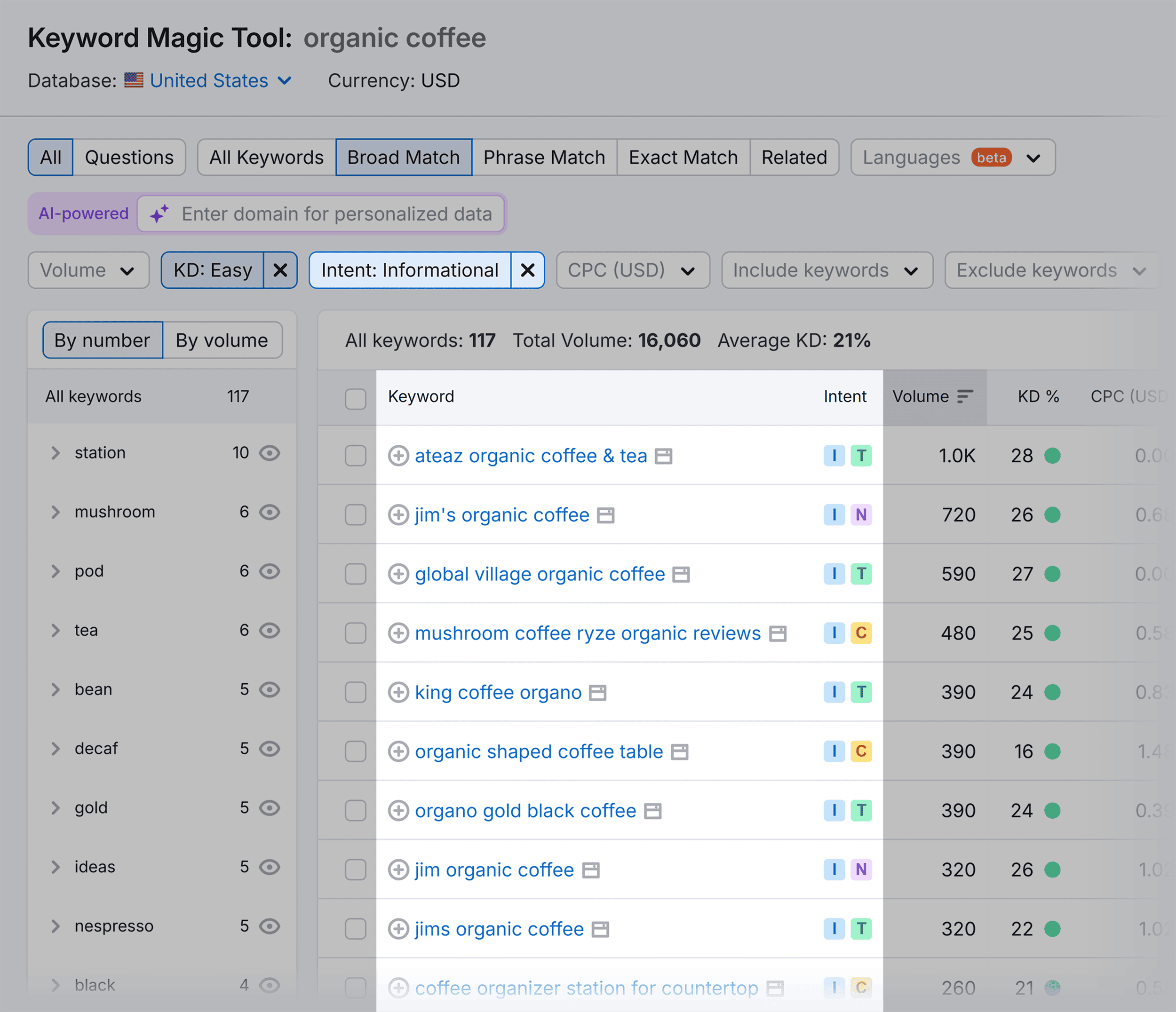Check the box for 'jim's organic coffee'

pyautogui.click(x=355, y=514)
